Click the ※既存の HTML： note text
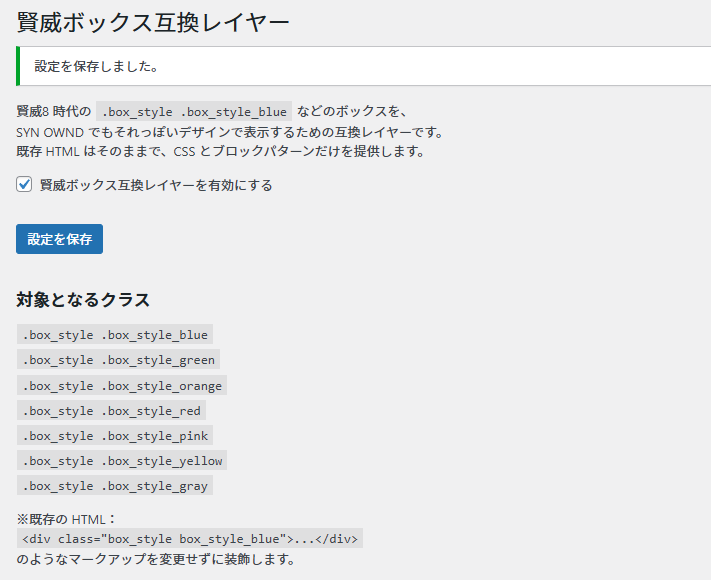The image size is (711, 580). pos(67,519)
